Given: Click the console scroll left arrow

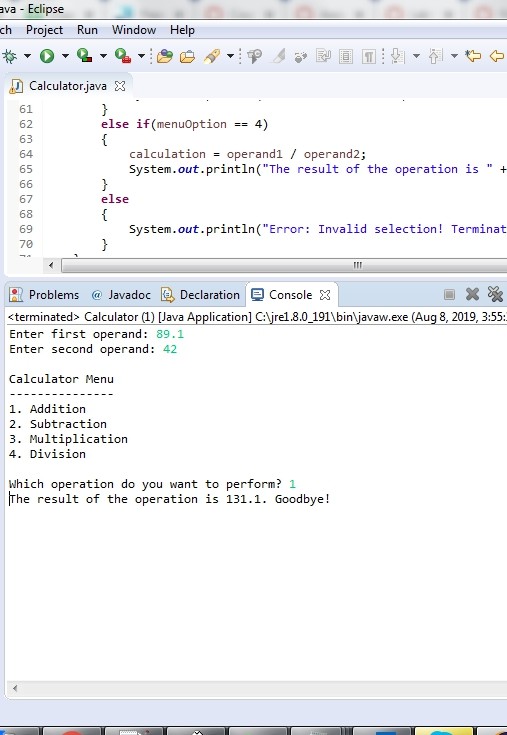Looking at the screenshot, I should [x=15, y=688].
